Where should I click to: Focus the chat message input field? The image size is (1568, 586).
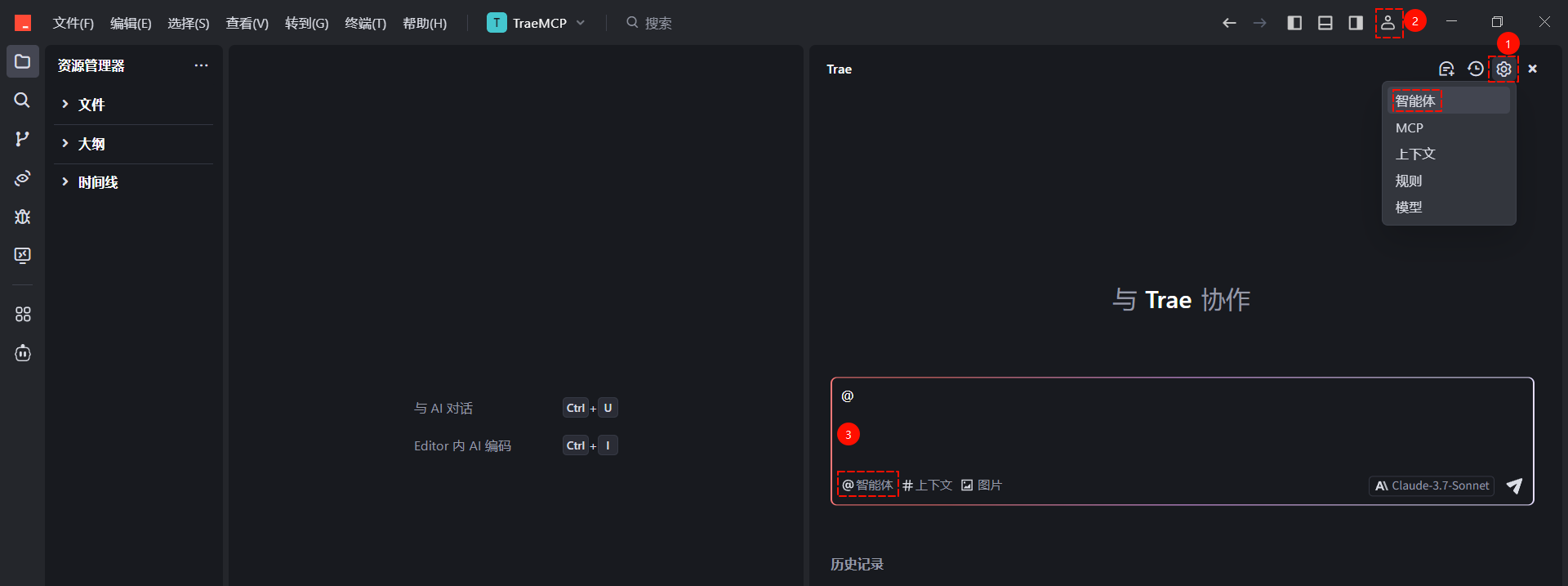pyautogui.click(x=1182, y=423)
